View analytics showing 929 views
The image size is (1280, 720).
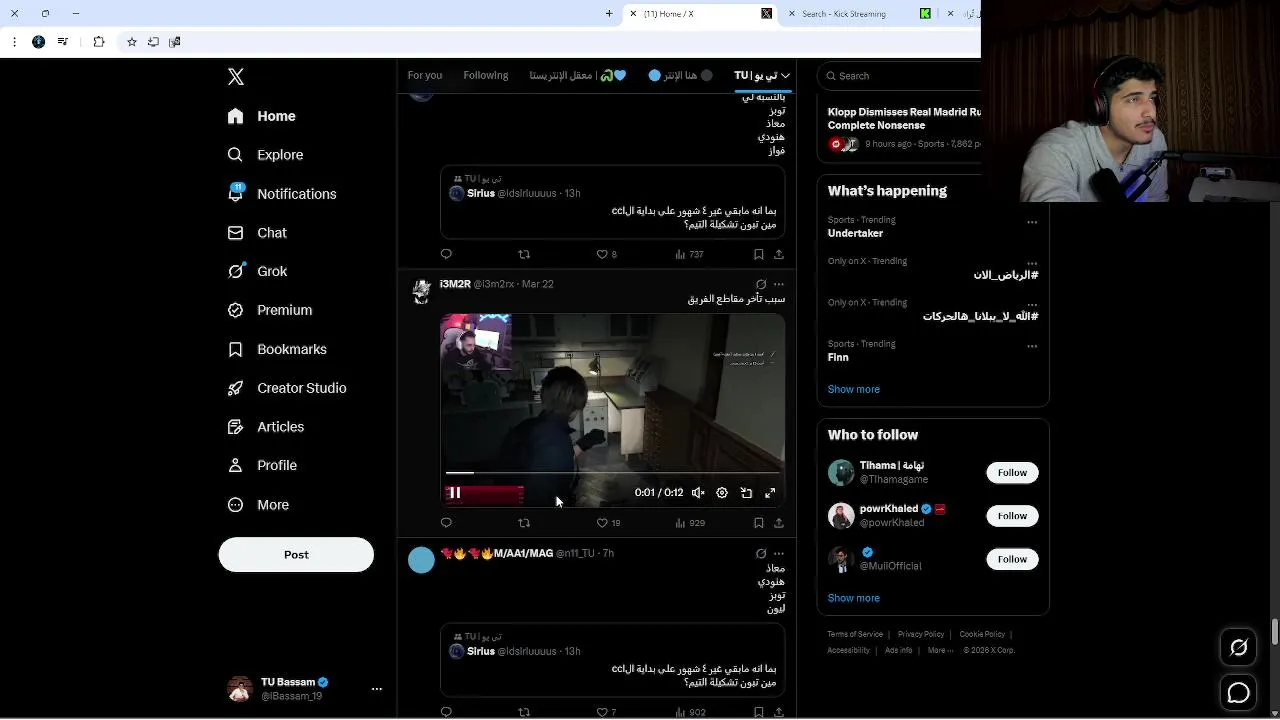click(x=690, y=522)
